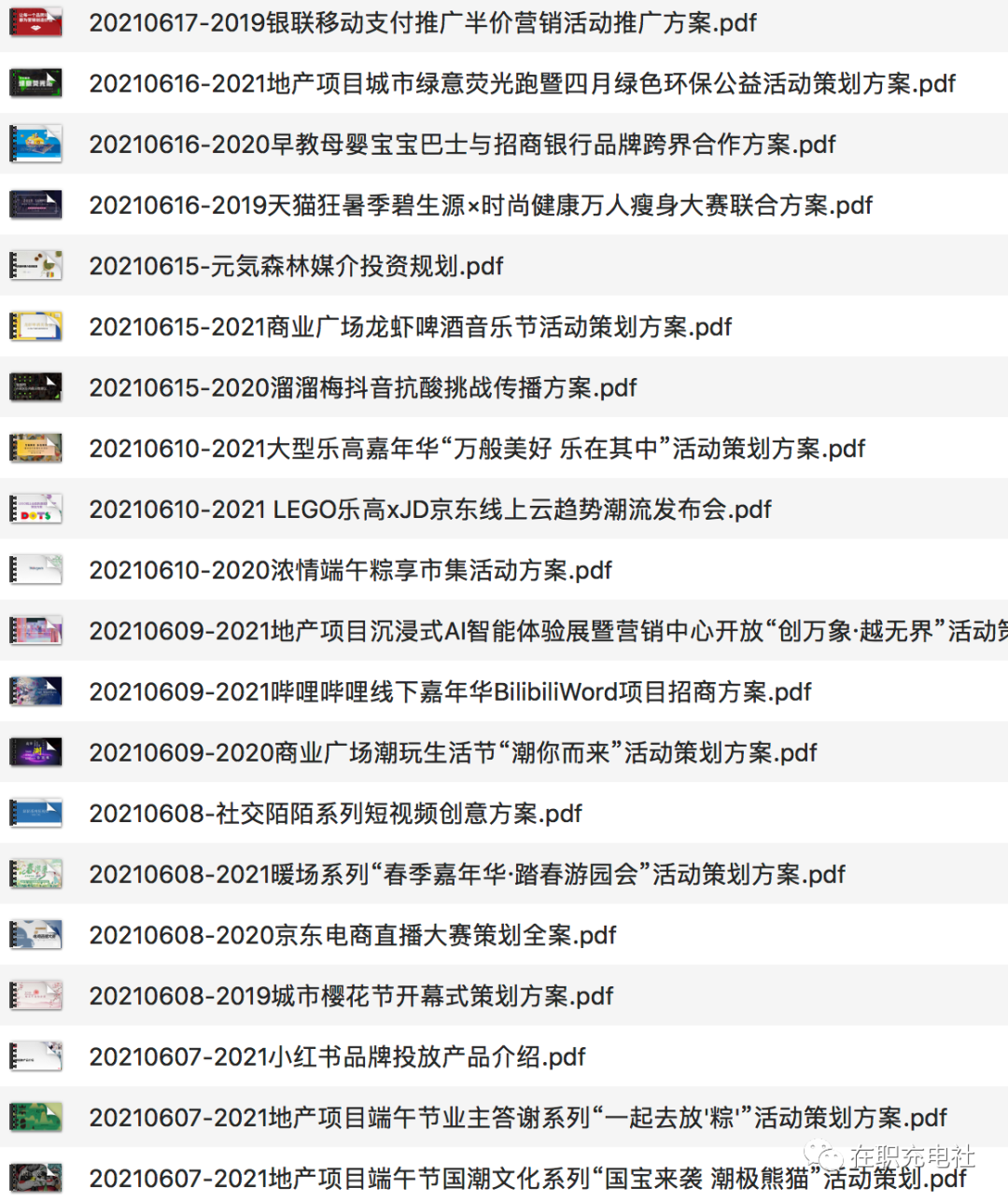Click 城市樱花节开幕式策划方案.pdf file name
Image resolution: width=1008 pixels, height=1201 pixels.
351,996
